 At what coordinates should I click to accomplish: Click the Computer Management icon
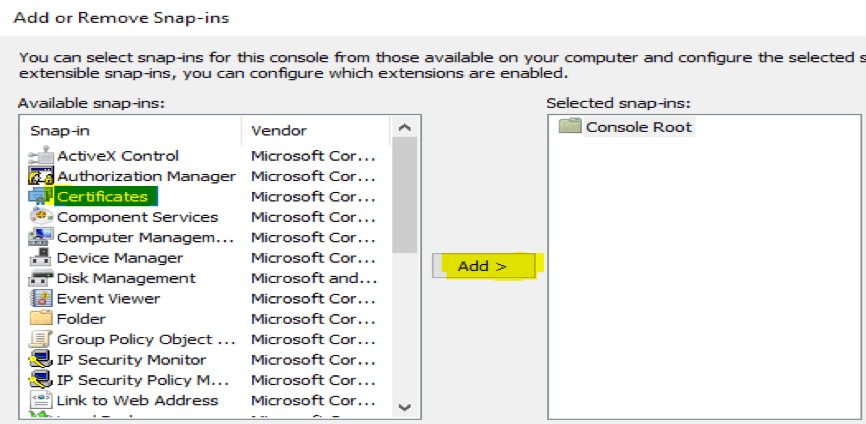(x=41, y=238)
